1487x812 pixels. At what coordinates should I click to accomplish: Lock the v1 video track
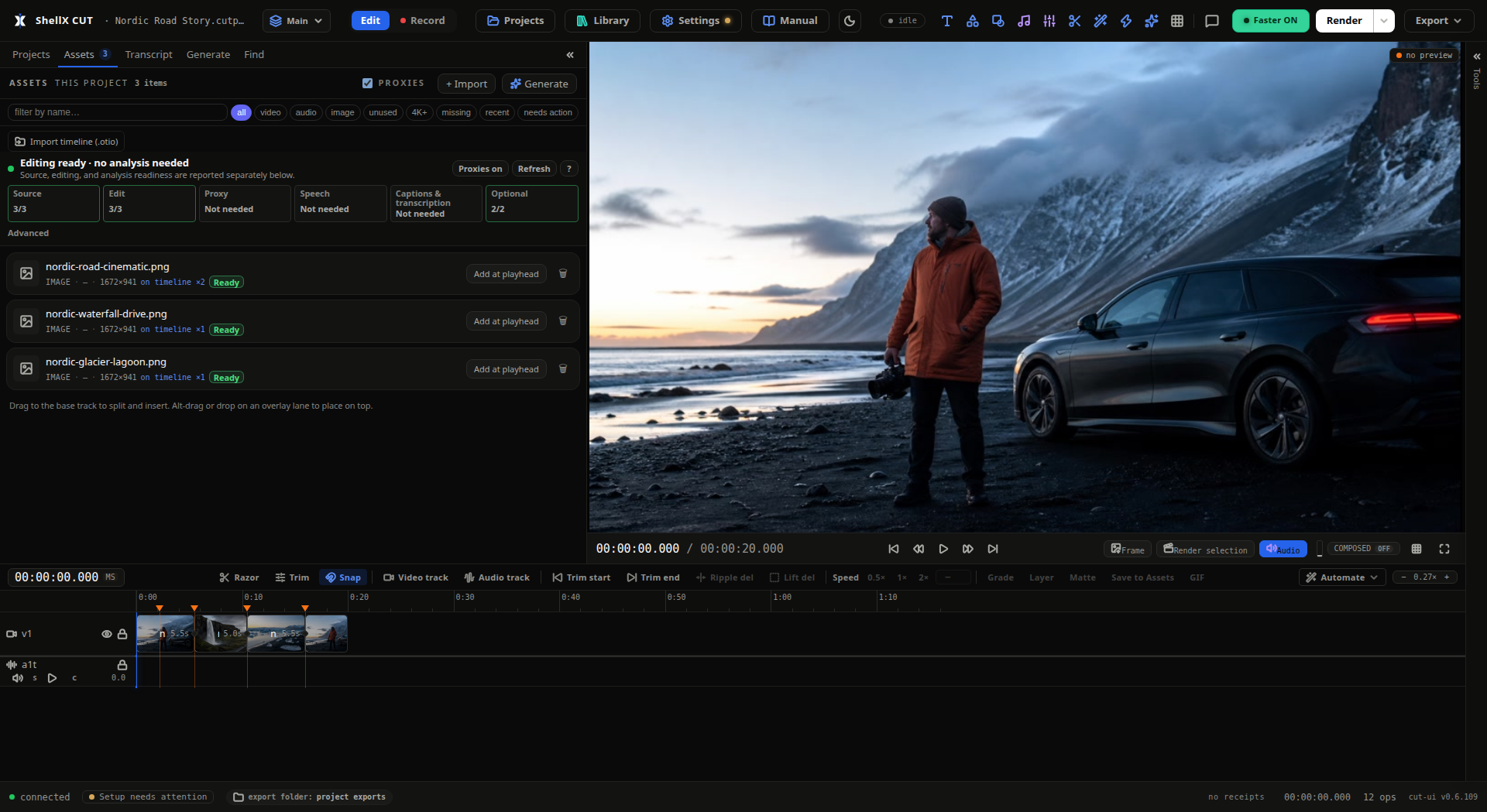click(122, 634)
